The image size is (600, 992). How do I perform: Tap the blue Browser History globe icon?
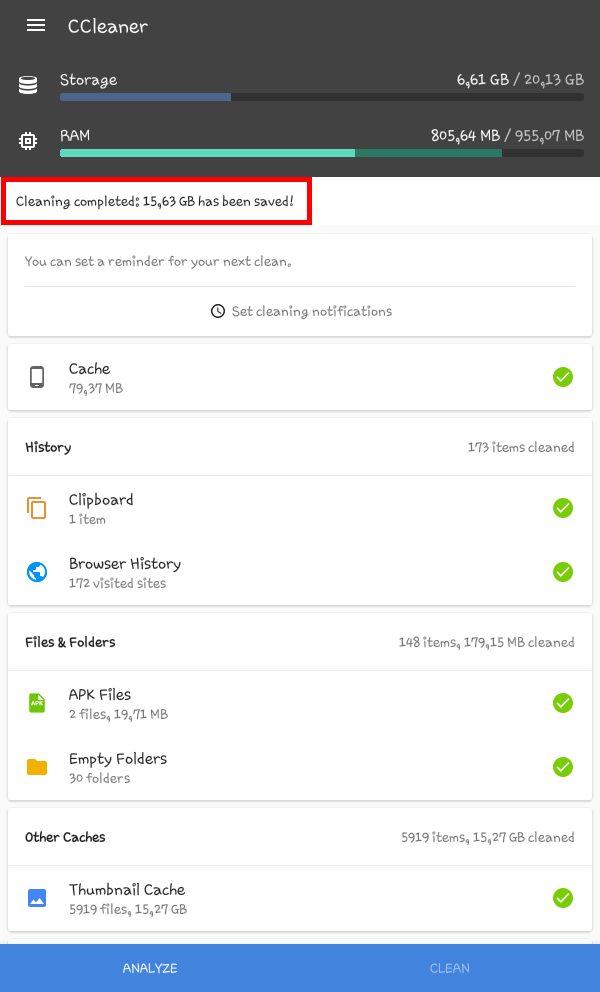pyautogui.click(x=37, y=572)
